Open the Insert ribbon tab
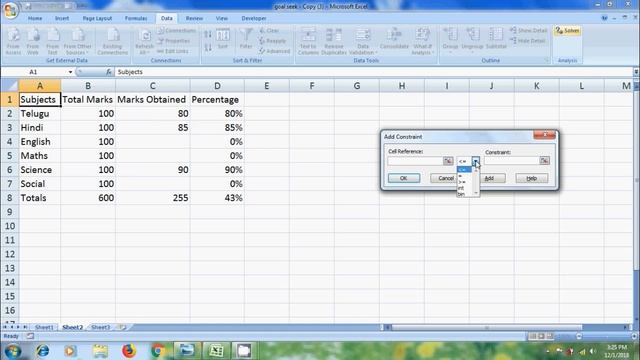The height and width of the screenshot is (360, 640). click(62, 18)
